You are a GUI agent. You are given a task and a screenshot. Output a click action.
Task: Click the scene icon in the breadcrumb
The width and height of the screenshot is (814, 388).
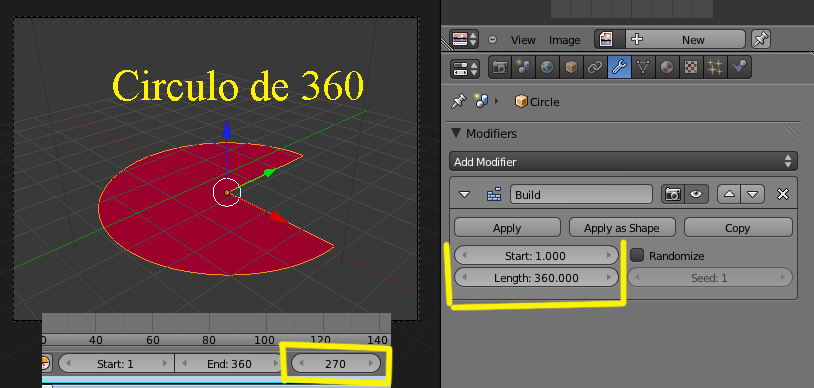coord(482,101)
